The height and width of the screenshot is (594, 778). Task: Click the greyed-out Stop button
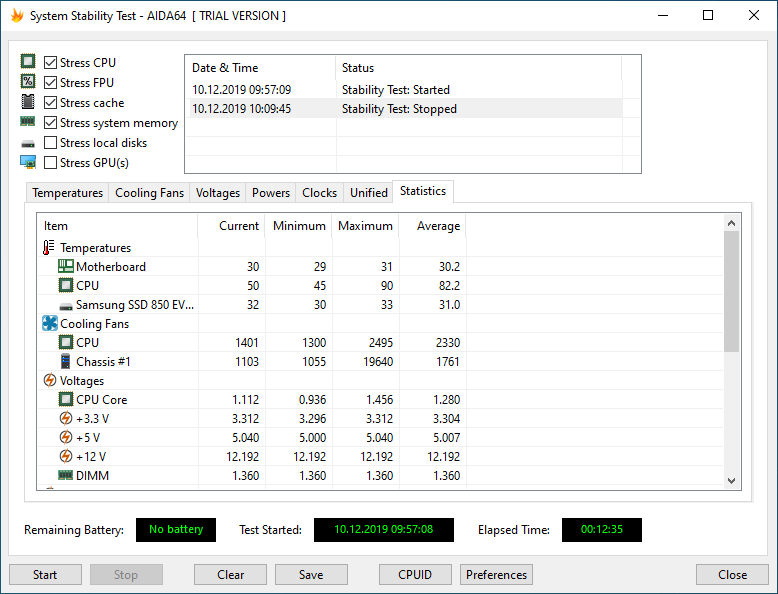coord(126,575)
